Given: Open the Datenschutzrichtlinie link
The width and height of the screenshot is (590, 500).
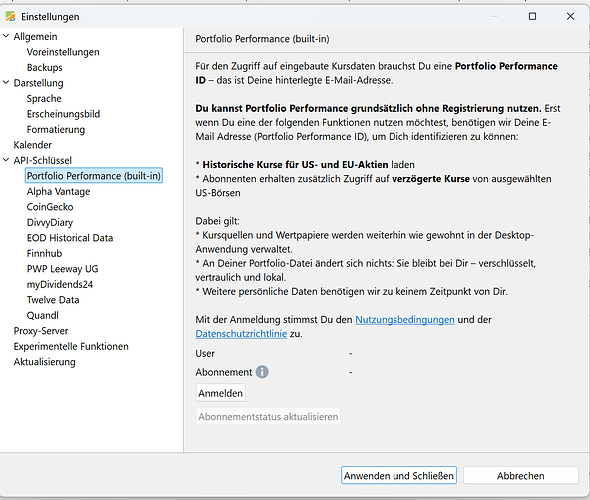Looking at the screenshot, I should [x=241, y=334].
